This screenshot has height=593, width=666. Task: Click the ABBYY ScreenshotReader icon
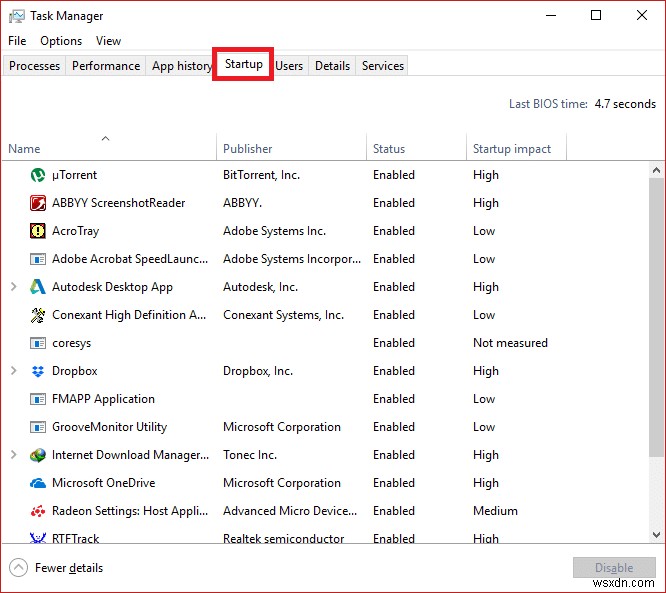tap(38, 203)
